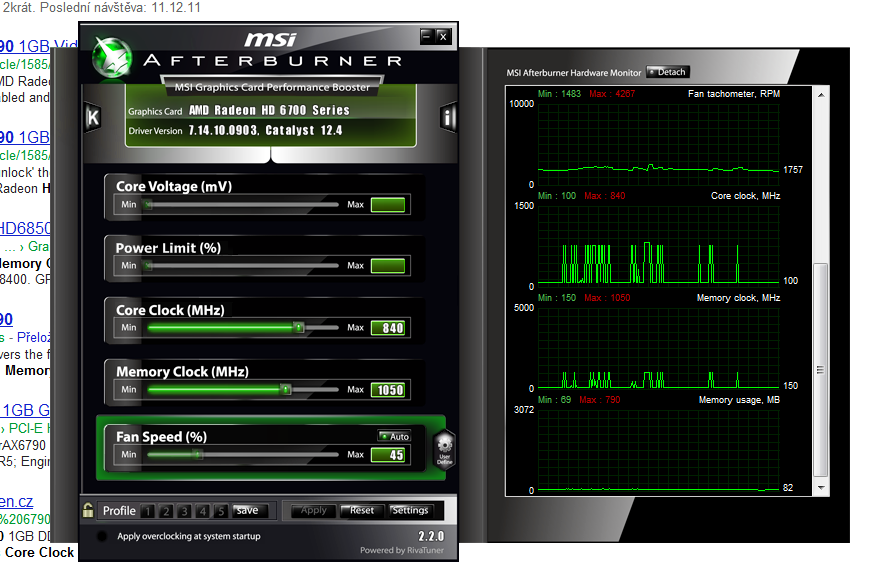This screenshot has width=888, height=572.
Task: Select profile slot 1
Action: pyautogui.click(x=148, y=511)
